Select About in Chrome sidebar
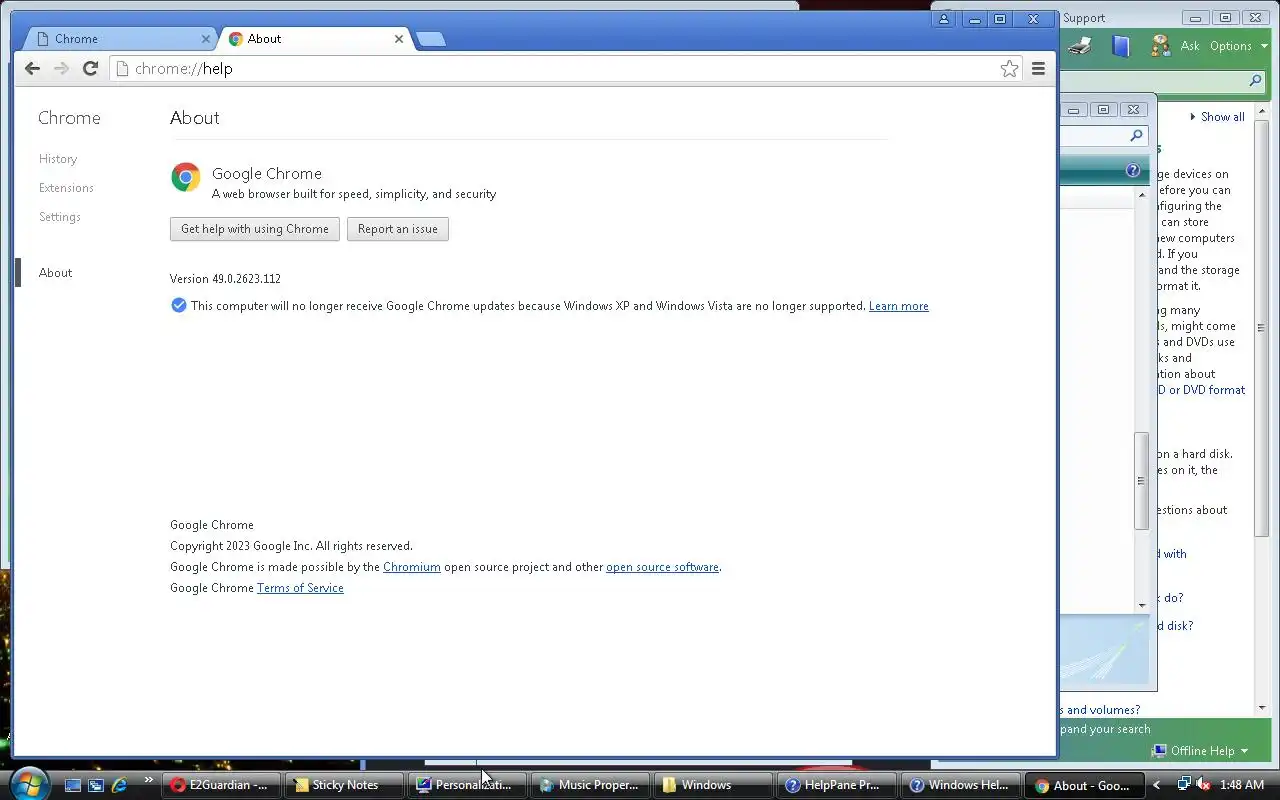 pos(55,273)
